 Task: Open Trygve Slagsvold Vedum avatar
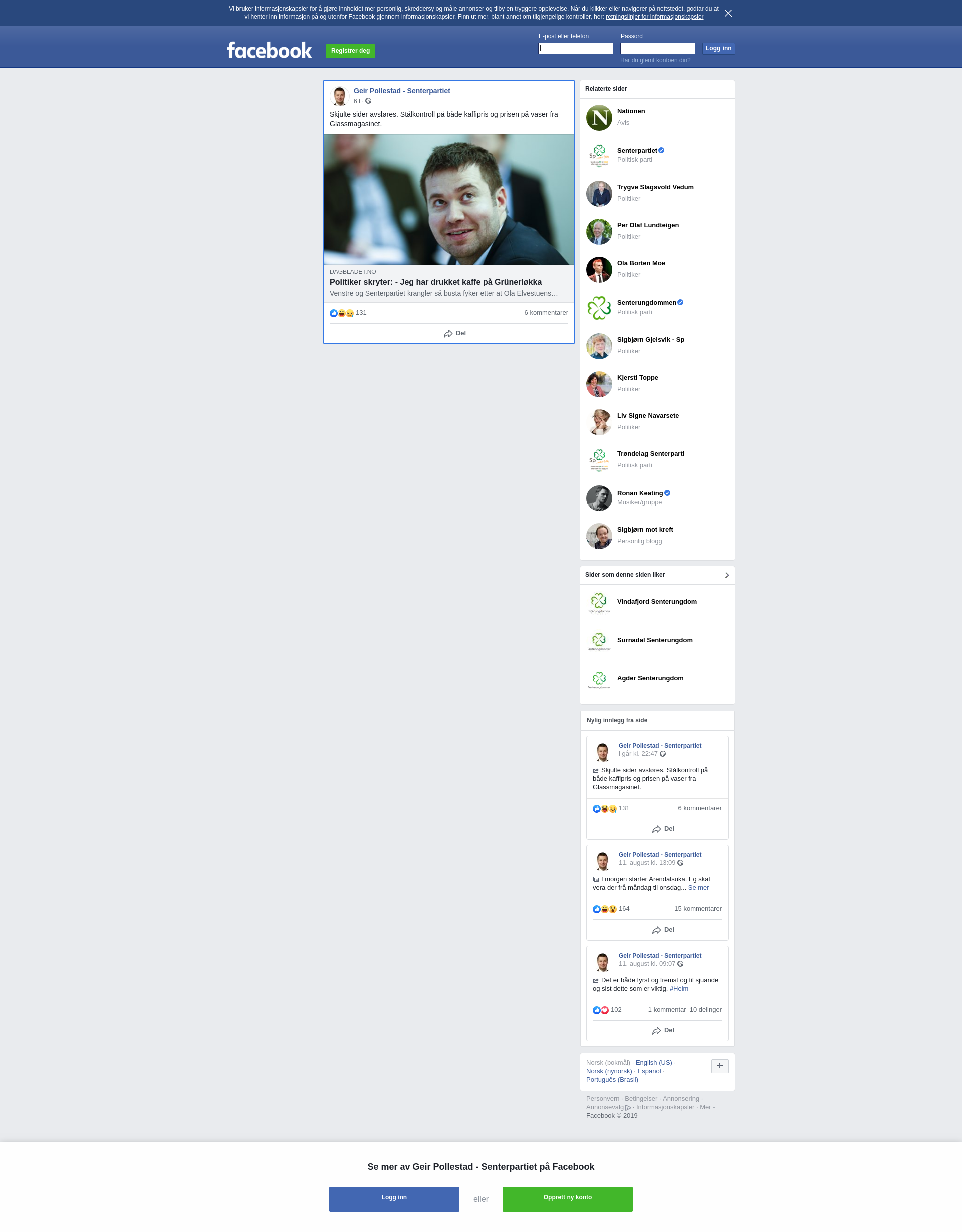[599, 193]
